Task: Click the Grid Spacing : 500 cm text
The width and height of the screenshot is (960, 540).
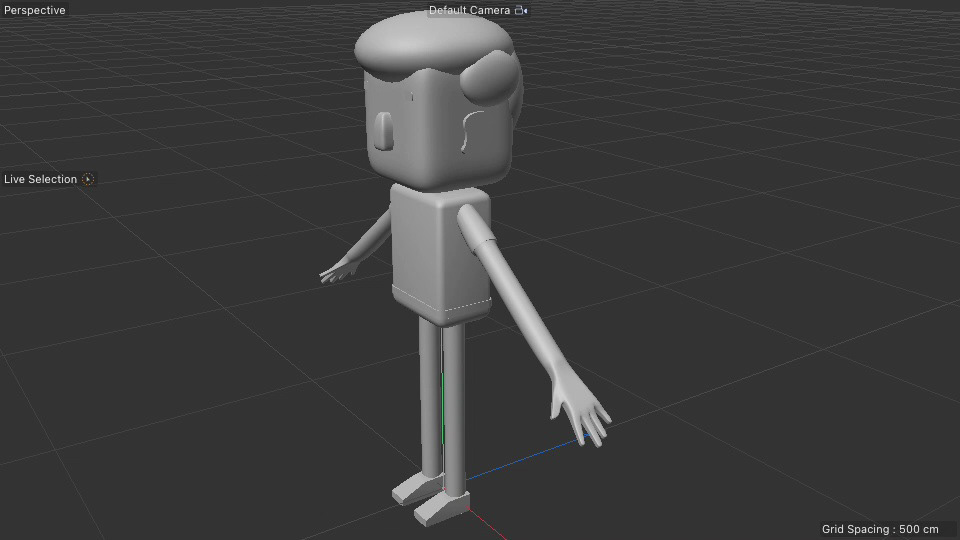Action: tap(880, 529)
